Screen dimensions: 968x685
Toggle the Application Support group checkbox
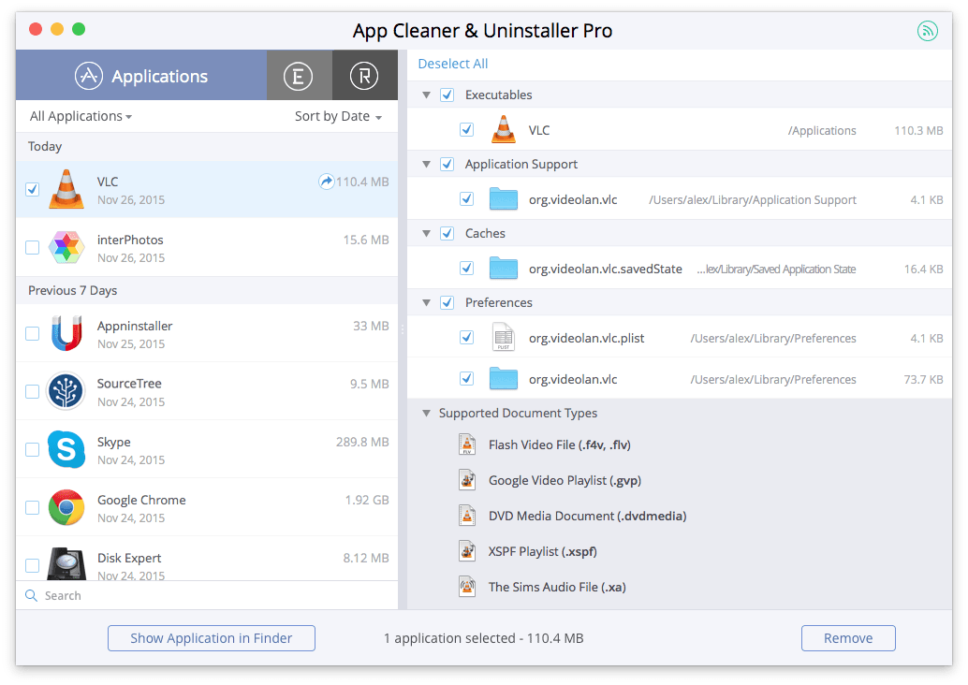[x=447, y=164]
